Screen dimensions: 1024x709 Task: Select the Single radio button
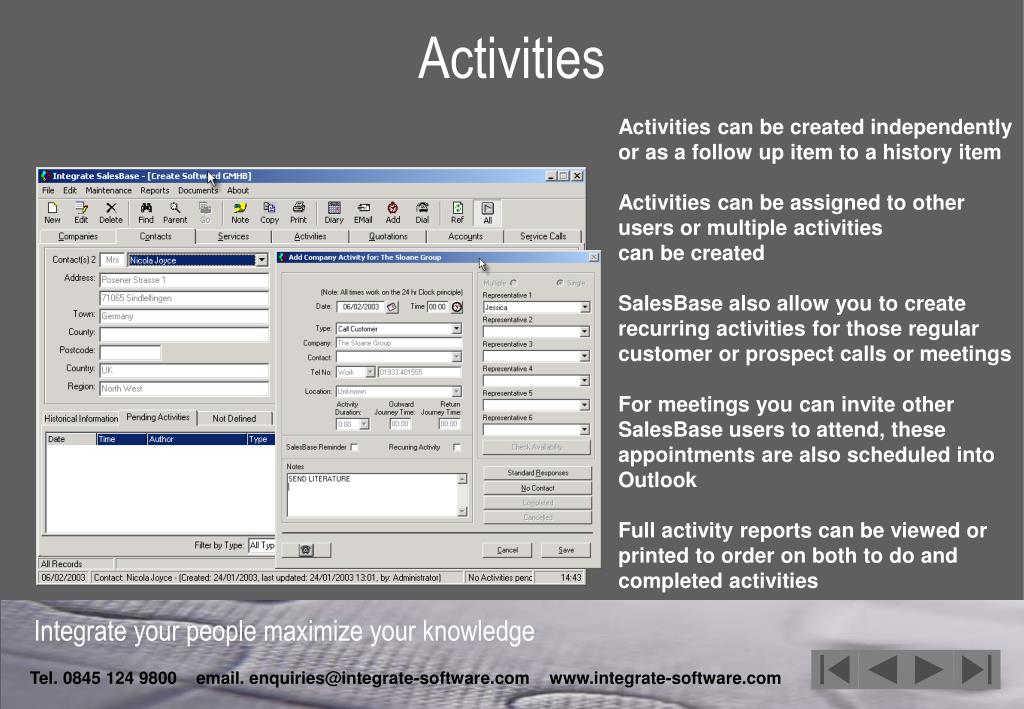(560, 283)
